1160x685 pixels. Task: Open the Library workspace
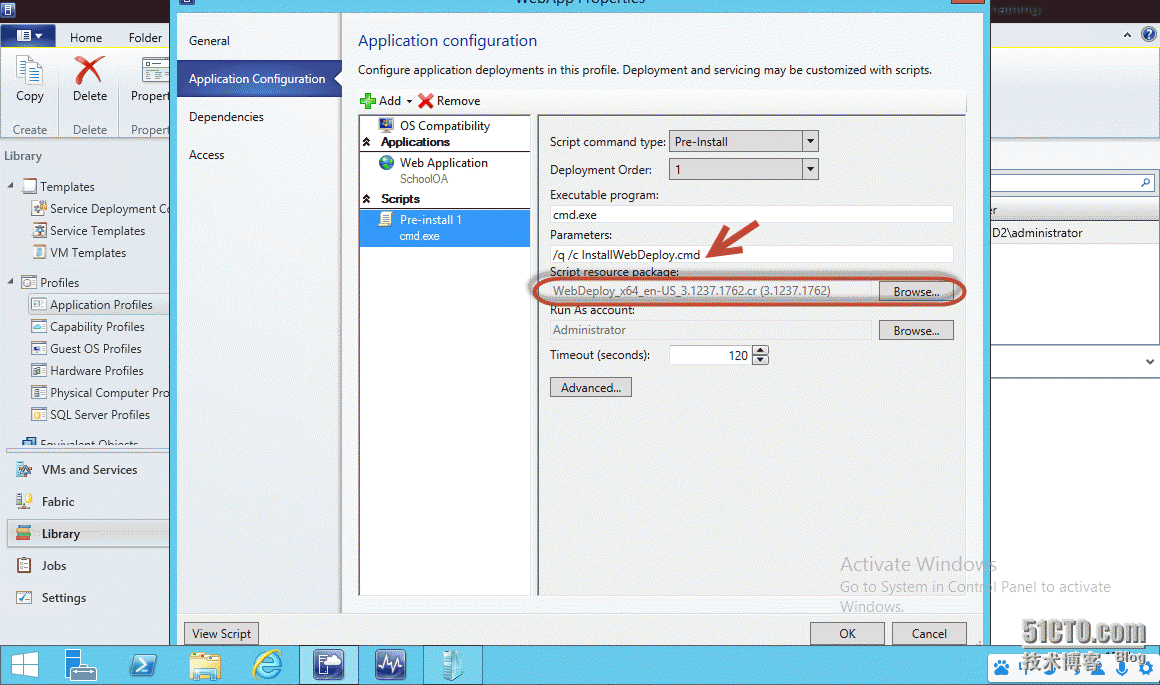pyautogui.click(x=88, y=533)
